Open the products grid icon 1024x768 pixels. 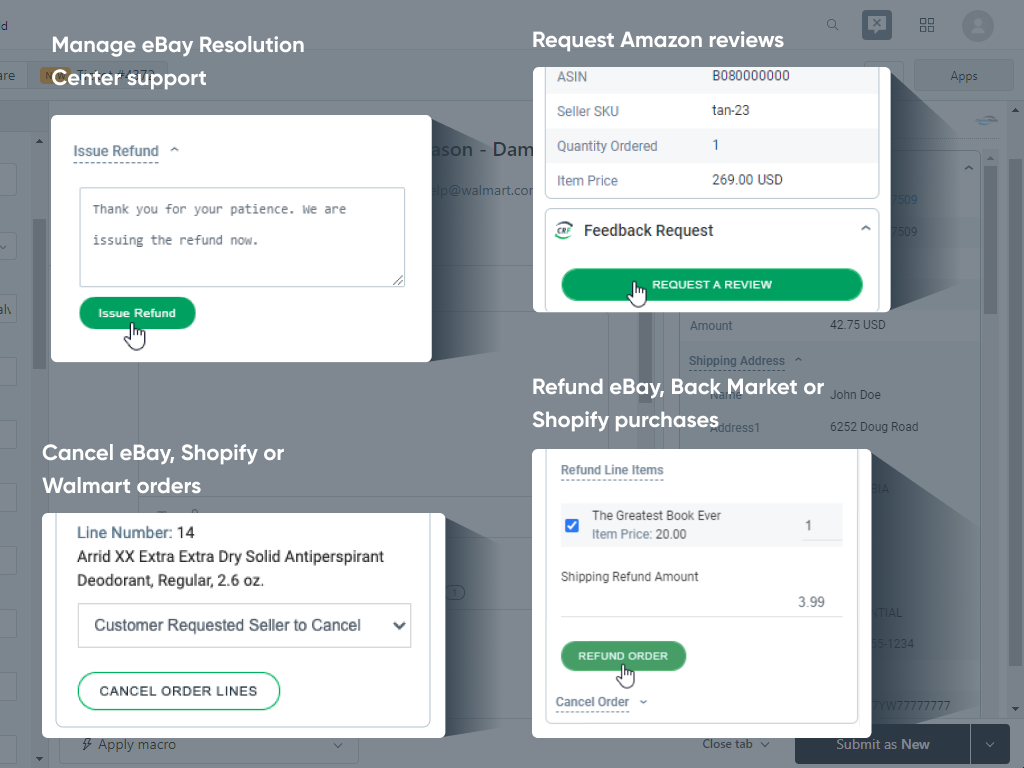(x=927, y=25)
